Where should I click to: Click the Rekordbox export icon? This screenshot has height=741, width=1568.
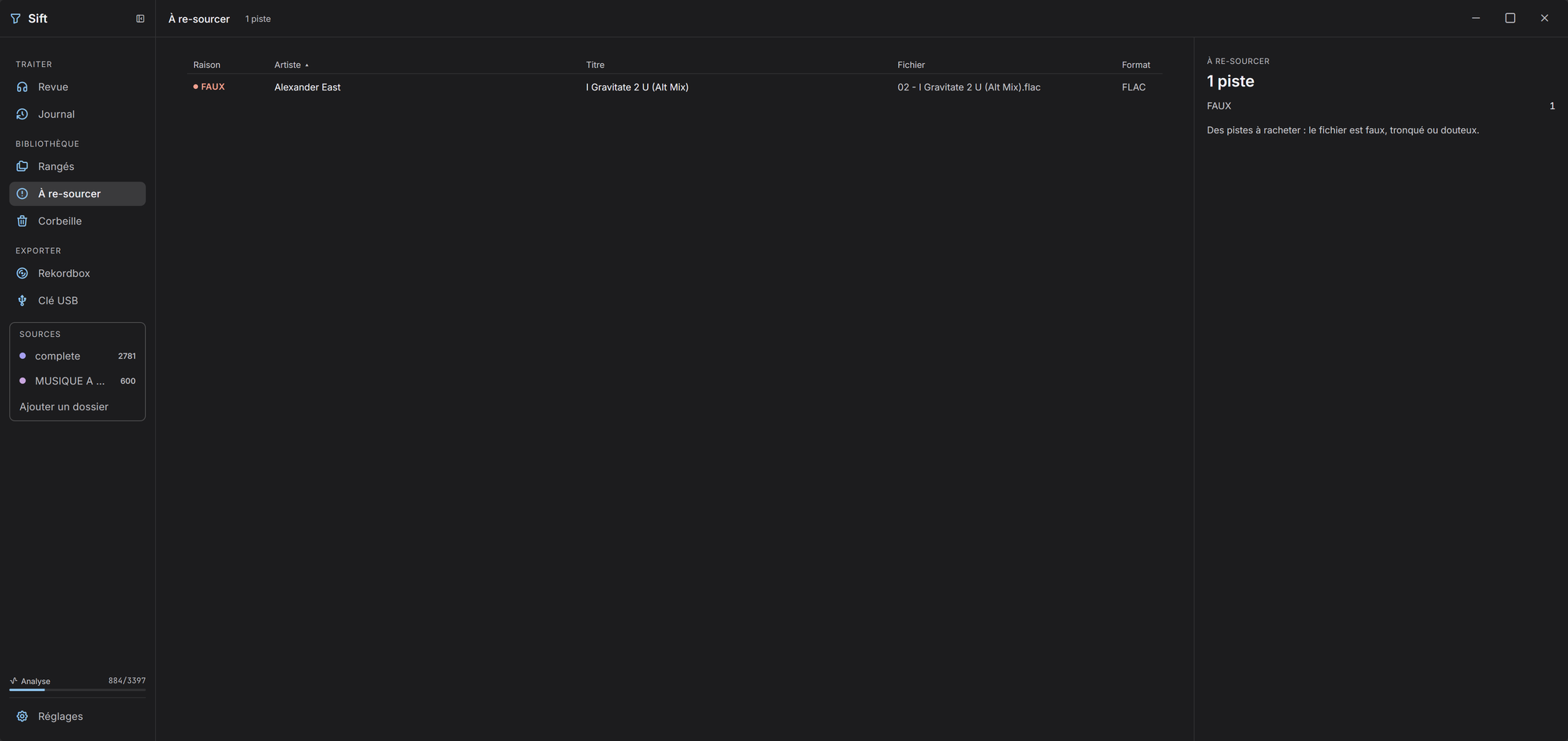[x=23, y=273]
